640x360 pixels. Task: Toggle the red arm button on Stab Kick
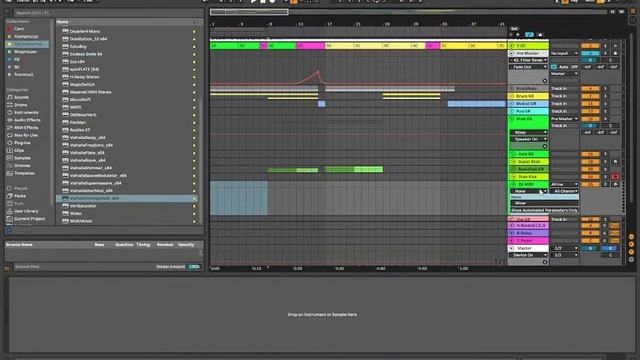616,177
